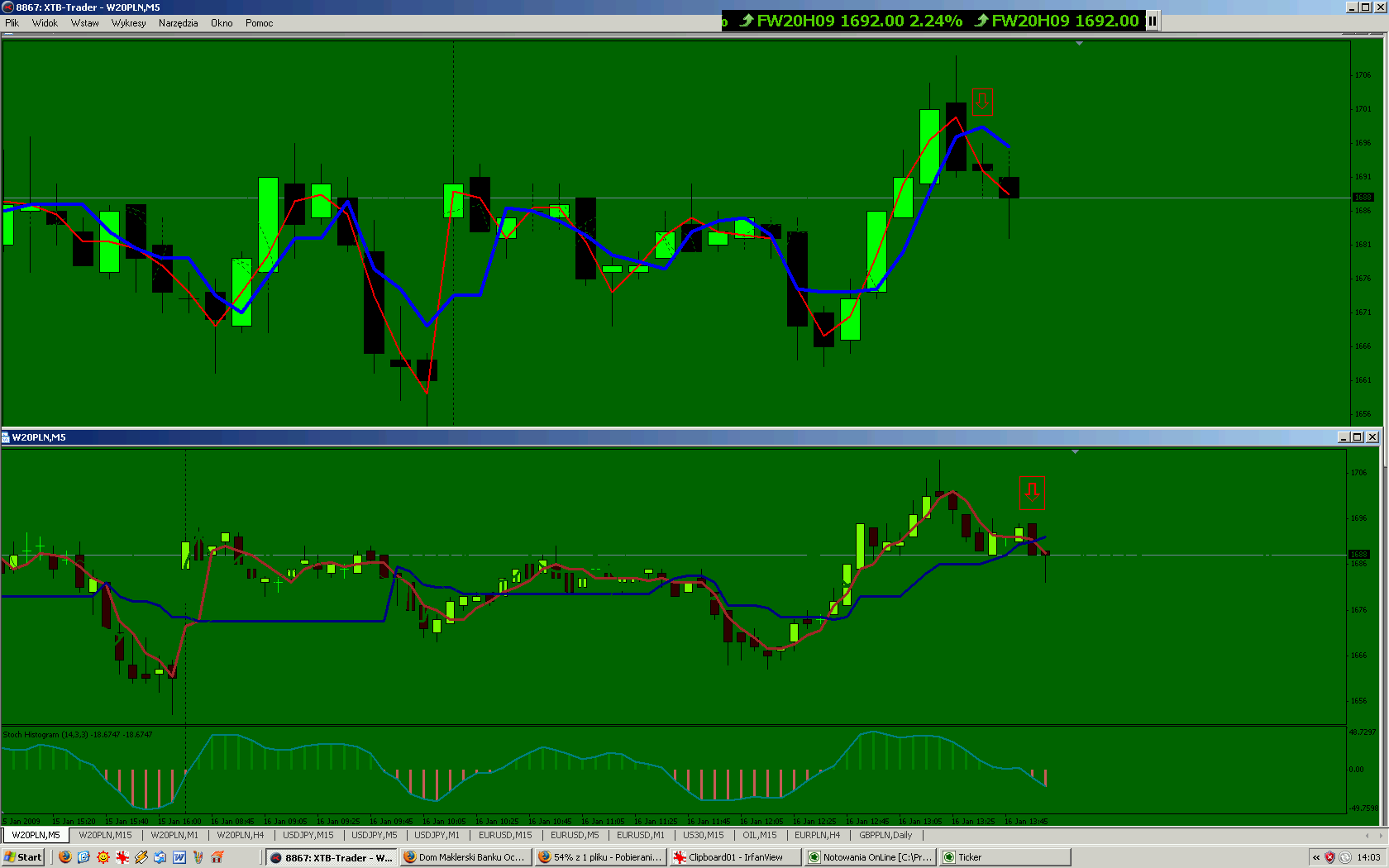Switch to the W20PLN,M15 chart tab
The width and height of the screenshot is (1389, 868).
105,835
